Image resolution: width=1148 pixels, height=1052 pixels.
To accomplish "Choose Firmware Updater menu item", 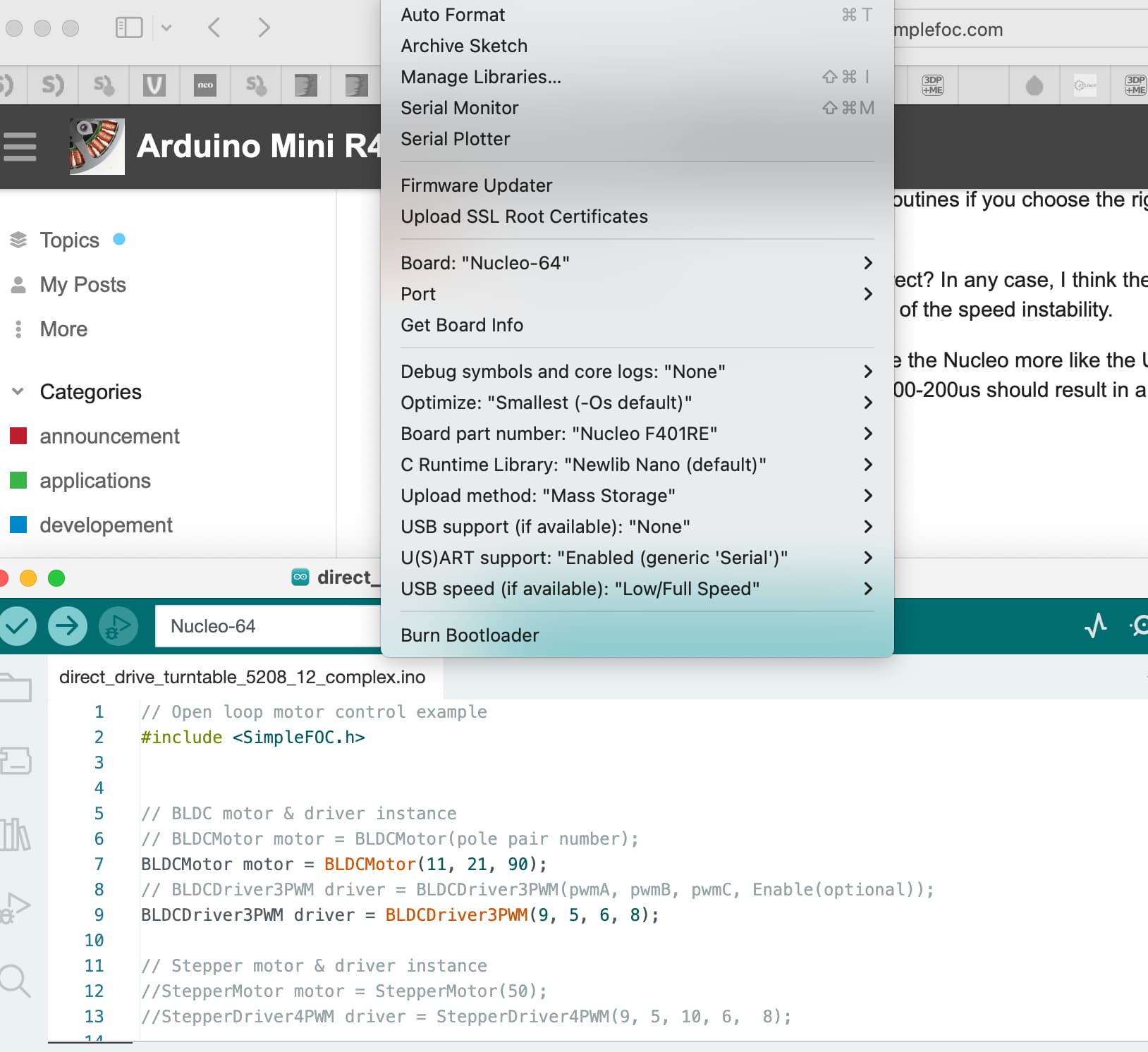I will (637, 185).
